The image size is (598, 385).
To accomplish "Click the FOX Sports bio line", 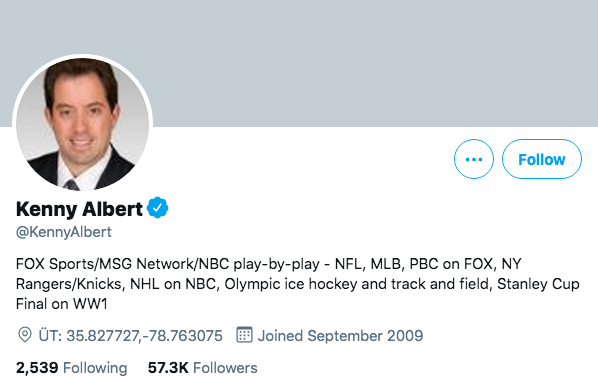I will (268, 264).
